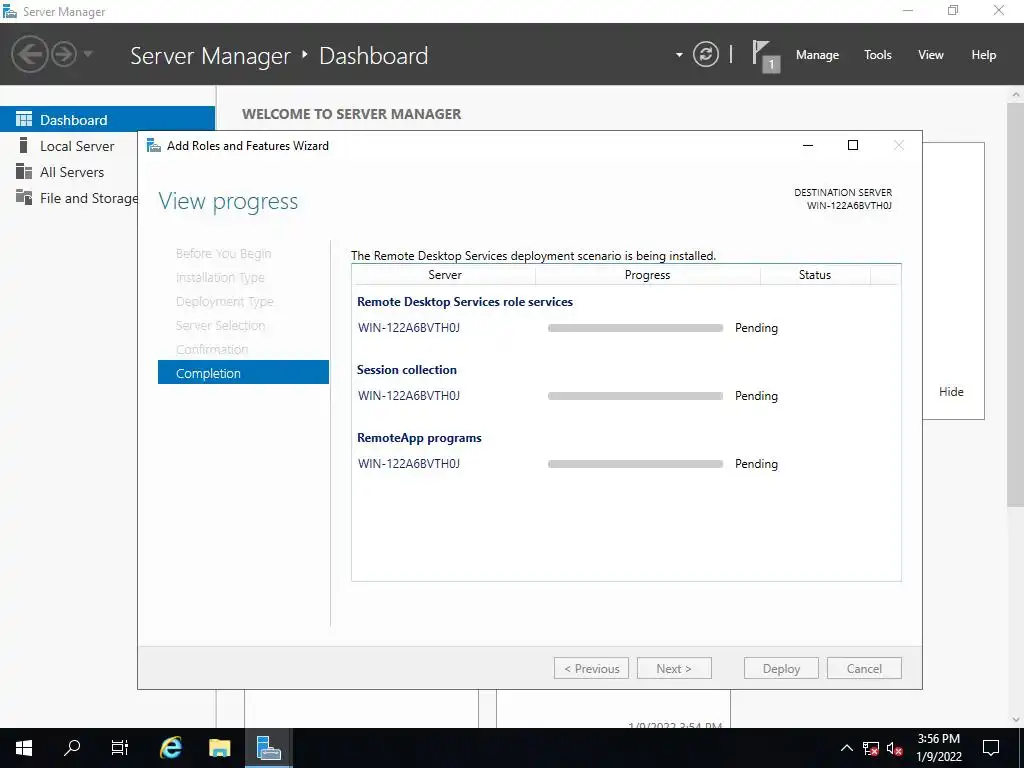Screen dimensions: 1024x768
Task: Open the Help menu
Action: [x=984, y=55]
